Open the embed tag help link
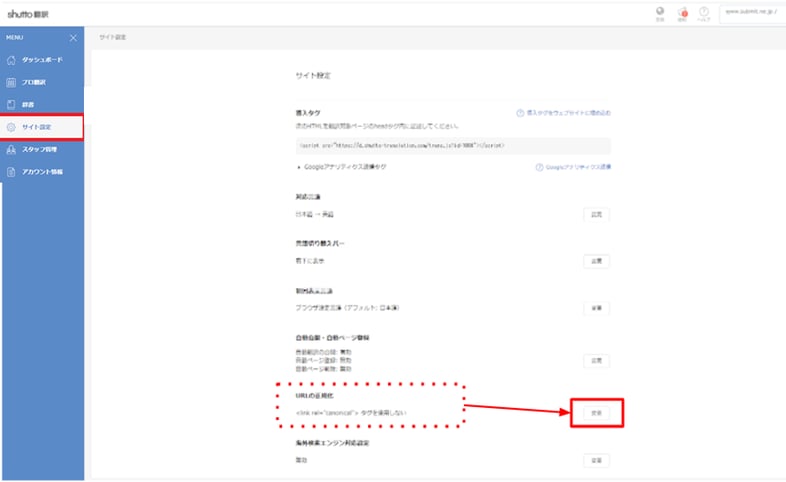The image size is (786, 482). tap(568, 113)
